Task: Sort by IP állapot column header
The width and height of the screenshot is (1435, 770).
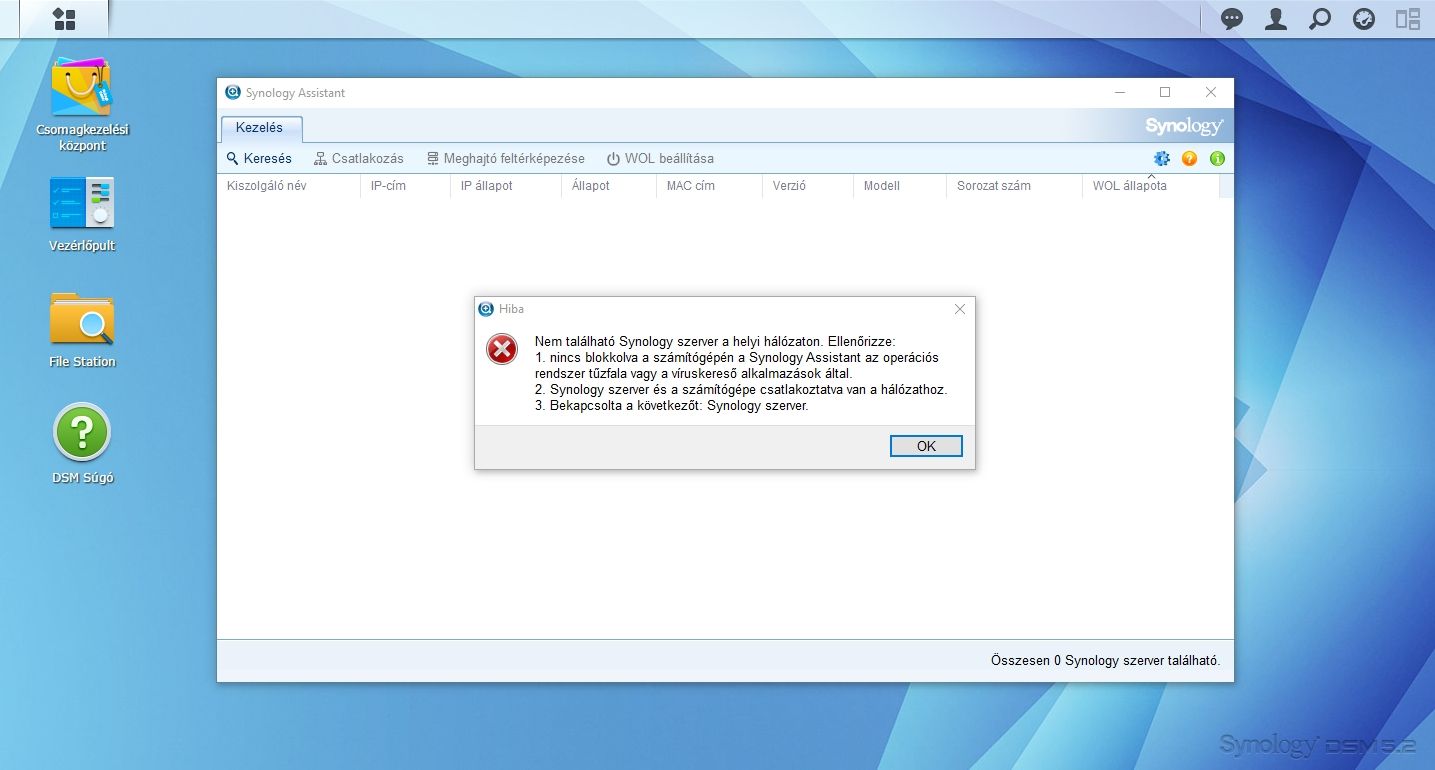Action: pyautogui.click(x=506, y=186)
